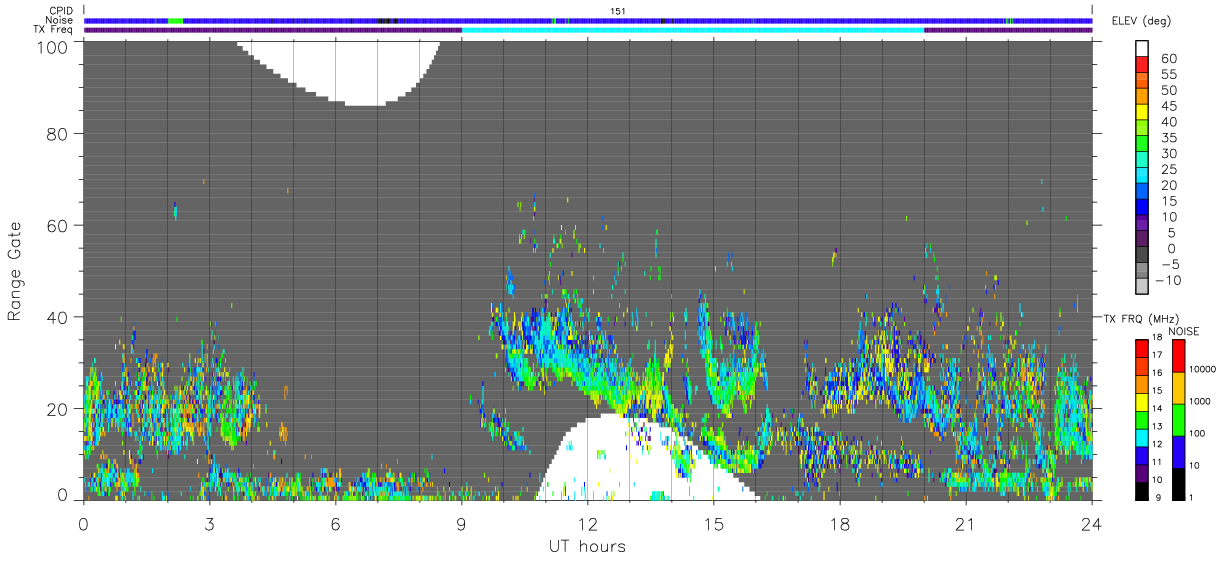Viewport: 1228px width, 567px height.
Task: Click the 'Range Gate' axis title
Action: [15, 271]
